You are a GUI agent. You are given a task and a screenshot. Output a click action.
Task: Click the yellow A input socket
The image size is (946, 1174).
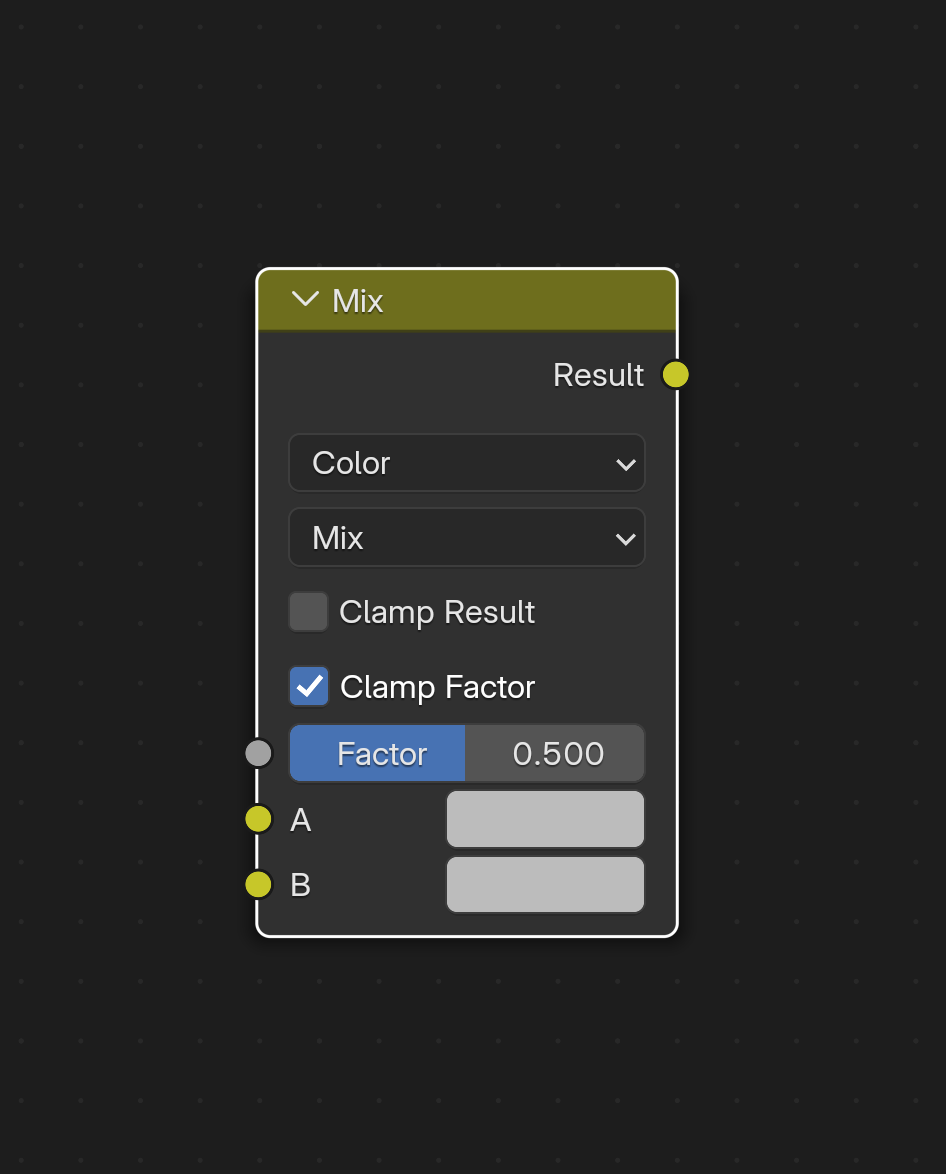[258, 819]
